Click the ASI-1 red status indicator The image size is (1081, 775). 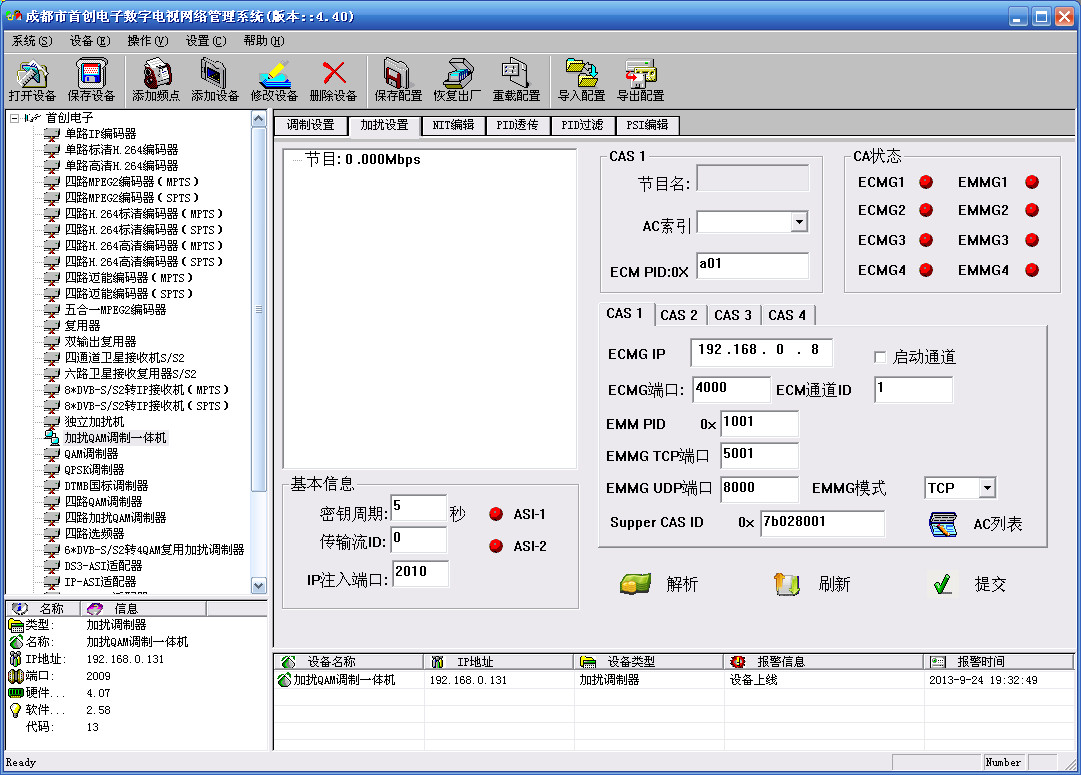click(x=496, y=514)
